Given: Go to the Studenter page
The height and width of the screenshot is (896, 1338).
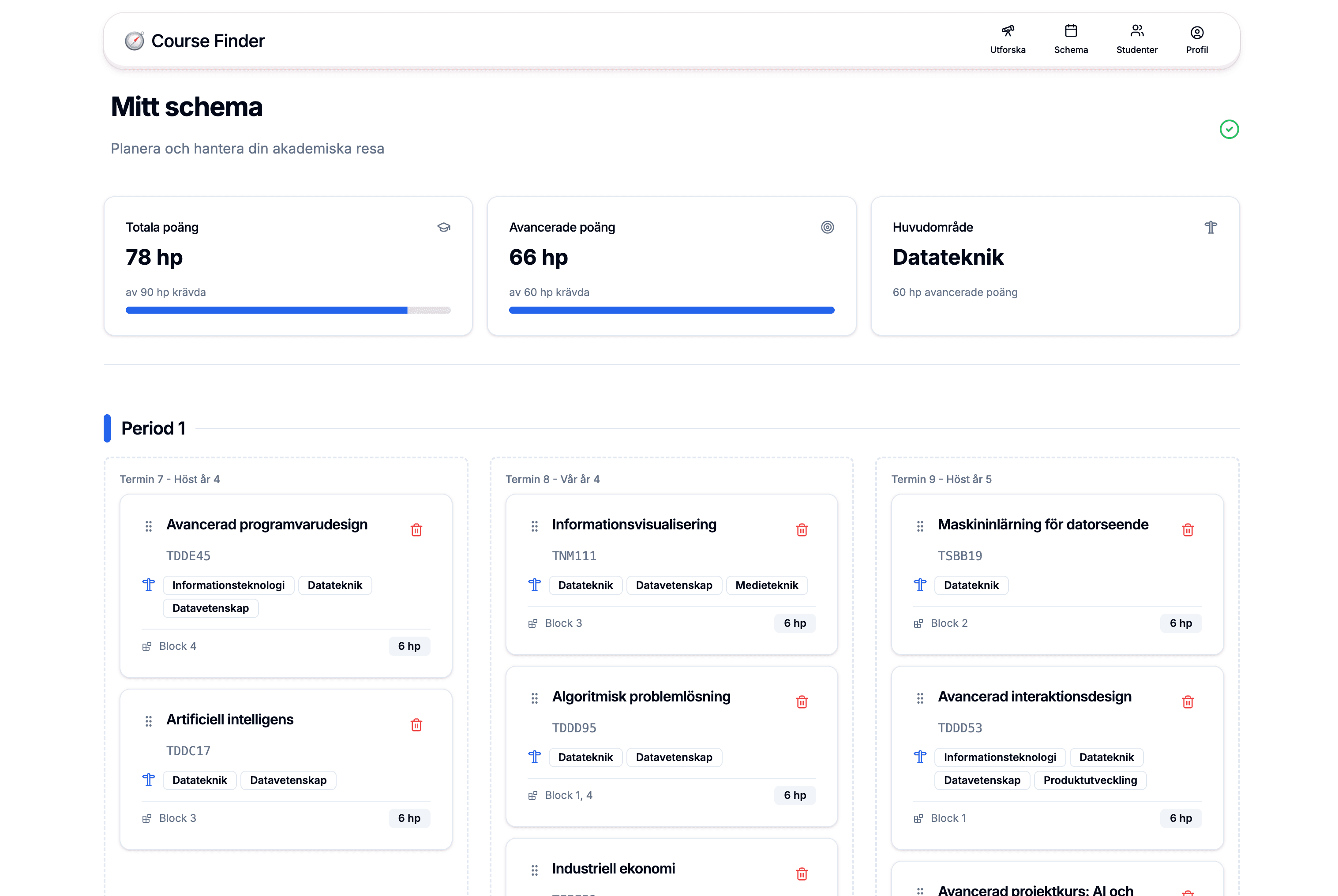Looking at the screenshot, I should [x=1136, y=39].
